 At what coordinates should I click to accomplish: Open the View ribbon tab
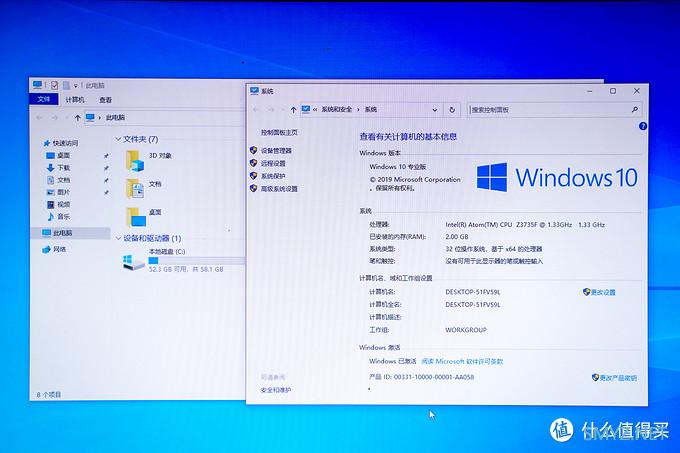[105, 100]
